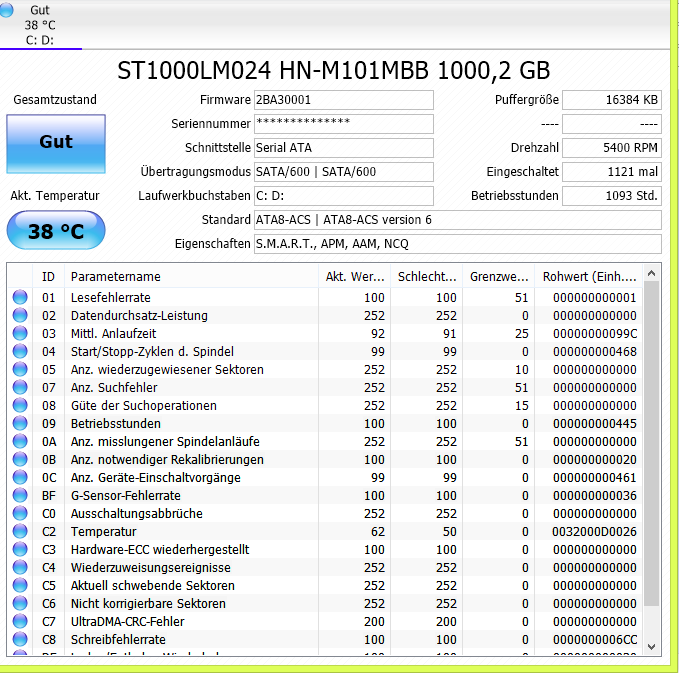Click raw value 0032000D0026 of Temperatur
The image size is (680, 674).
point(594,532)
